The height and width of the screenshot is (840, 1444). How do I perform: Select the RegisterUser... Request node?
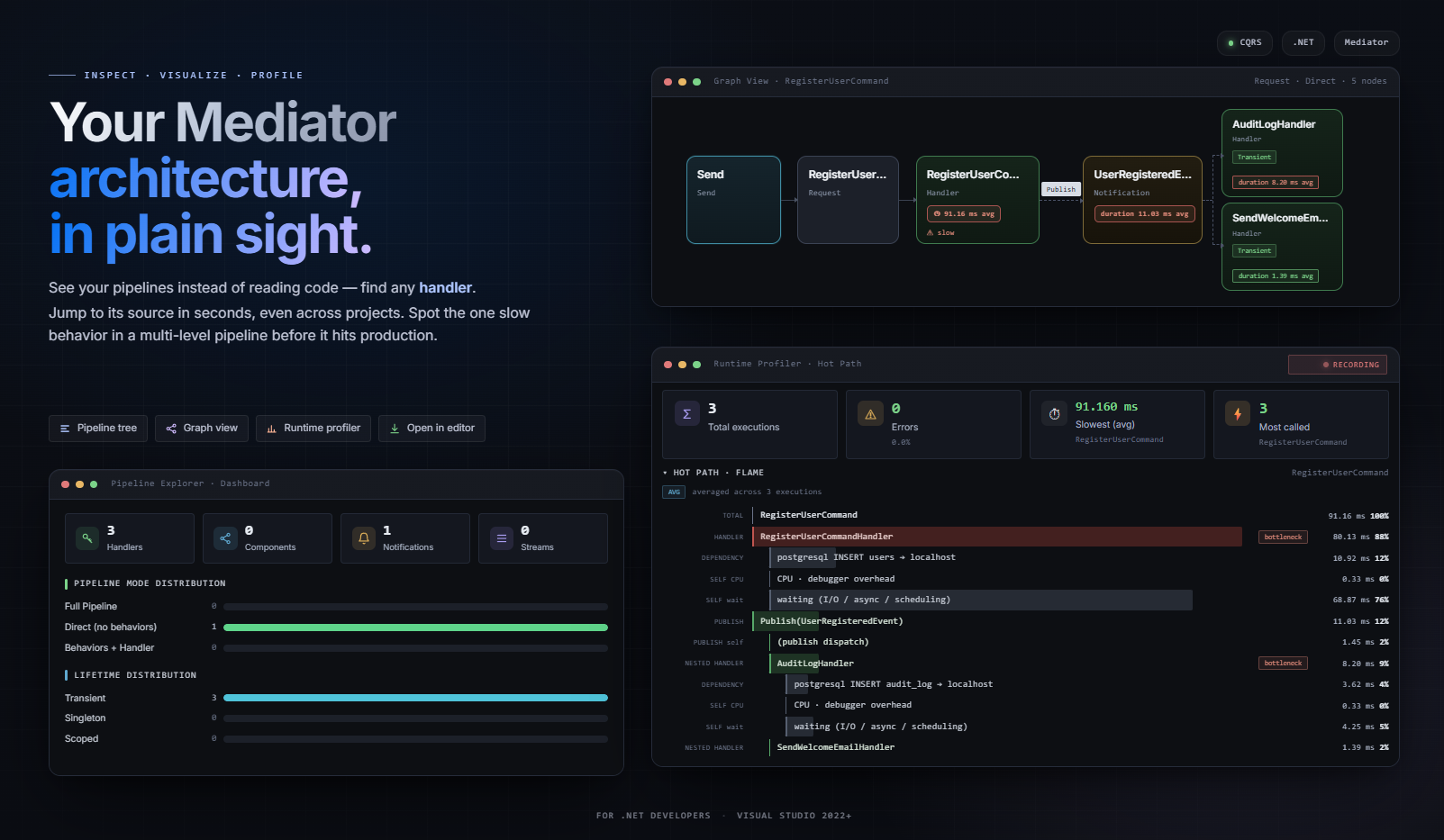point(848,200)
